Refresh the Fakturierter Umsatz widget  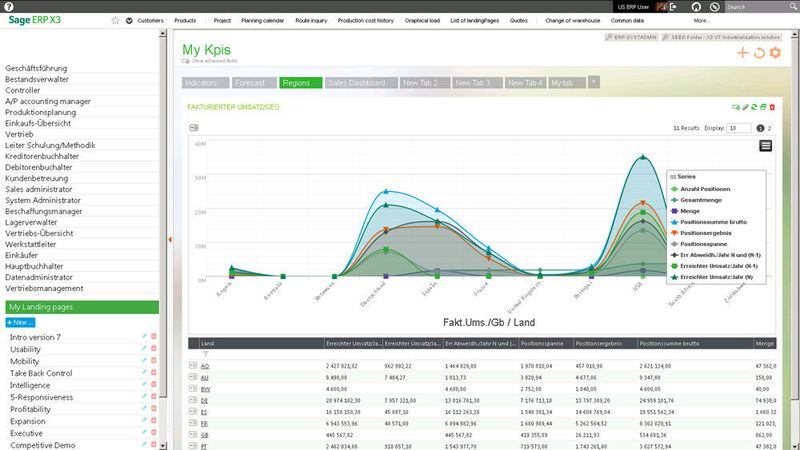(754, 107)
